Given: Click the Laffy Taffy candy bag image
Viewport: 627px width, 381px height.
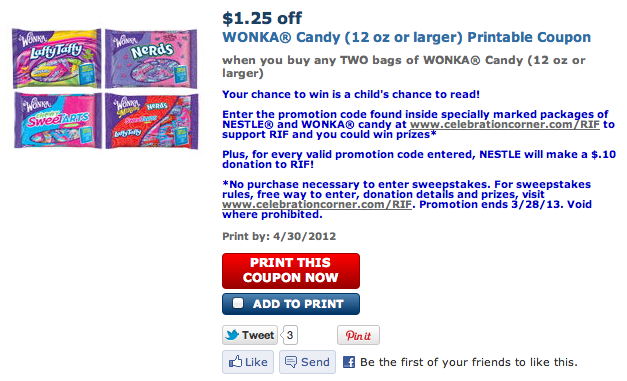Looking at the screenshot, I should [56, 58].
